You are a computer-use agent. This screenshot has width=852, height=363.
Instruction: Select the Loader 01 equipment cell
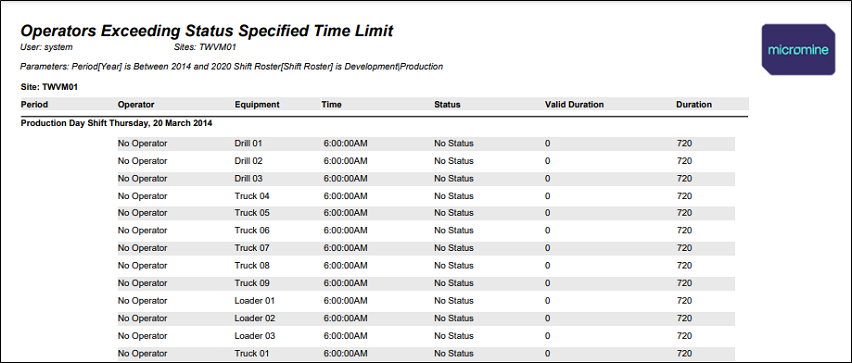[255, 301]
